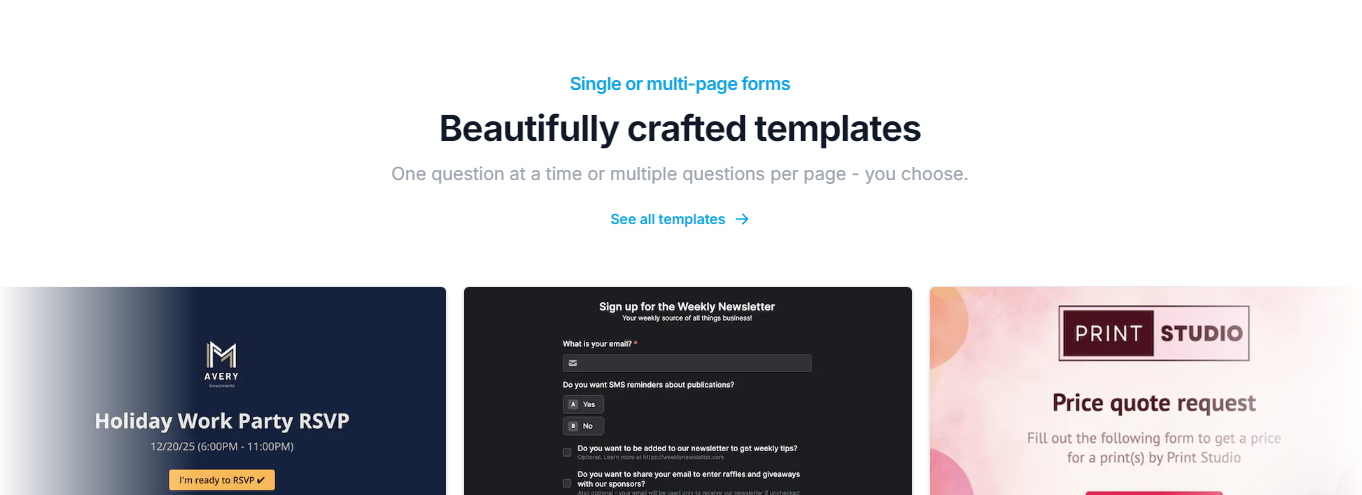Image resolution: width=1362 pixels, height=495 pixels.
Task: Click into the What is your email field
Action: click(x=687, y=363)
